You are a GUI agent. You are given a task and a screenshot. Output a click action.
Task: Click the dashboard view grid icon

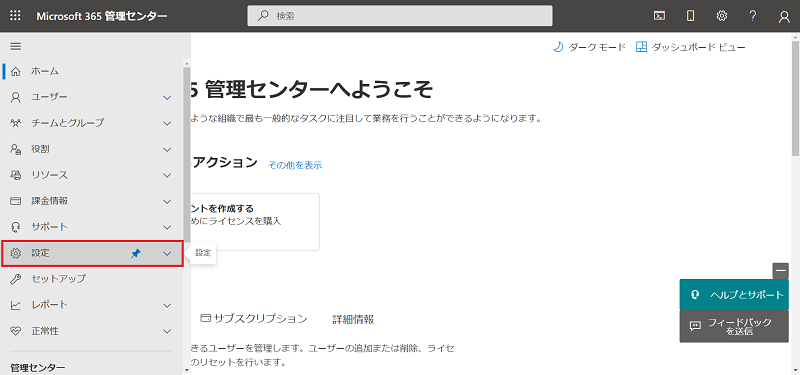click(641, 47)
